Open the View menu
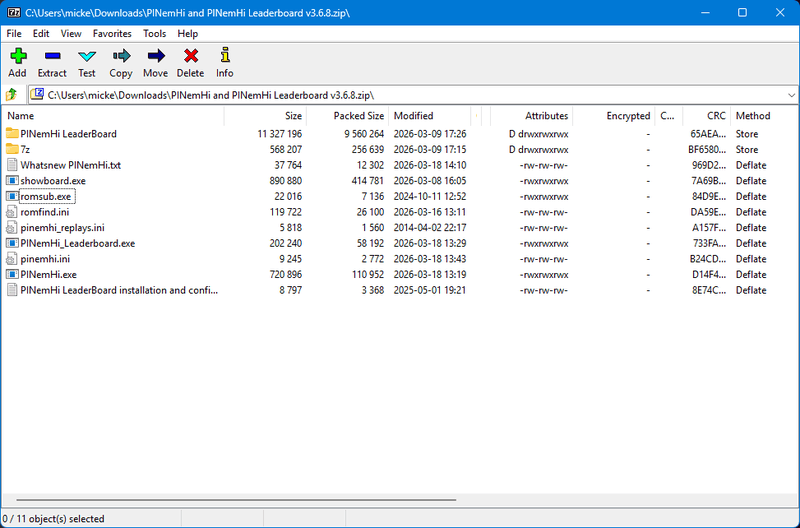 pyautogui.click(x=71, y=34)
